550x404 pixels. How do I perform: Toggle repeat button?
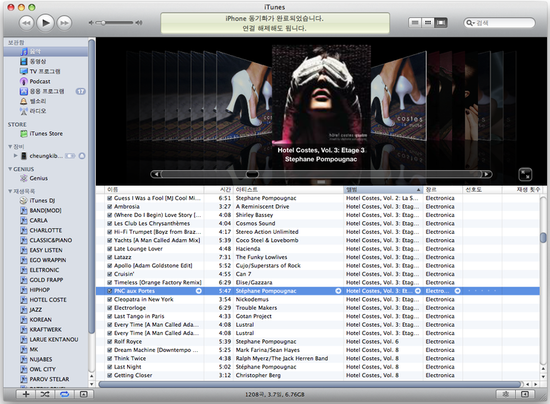click(64, 394)
